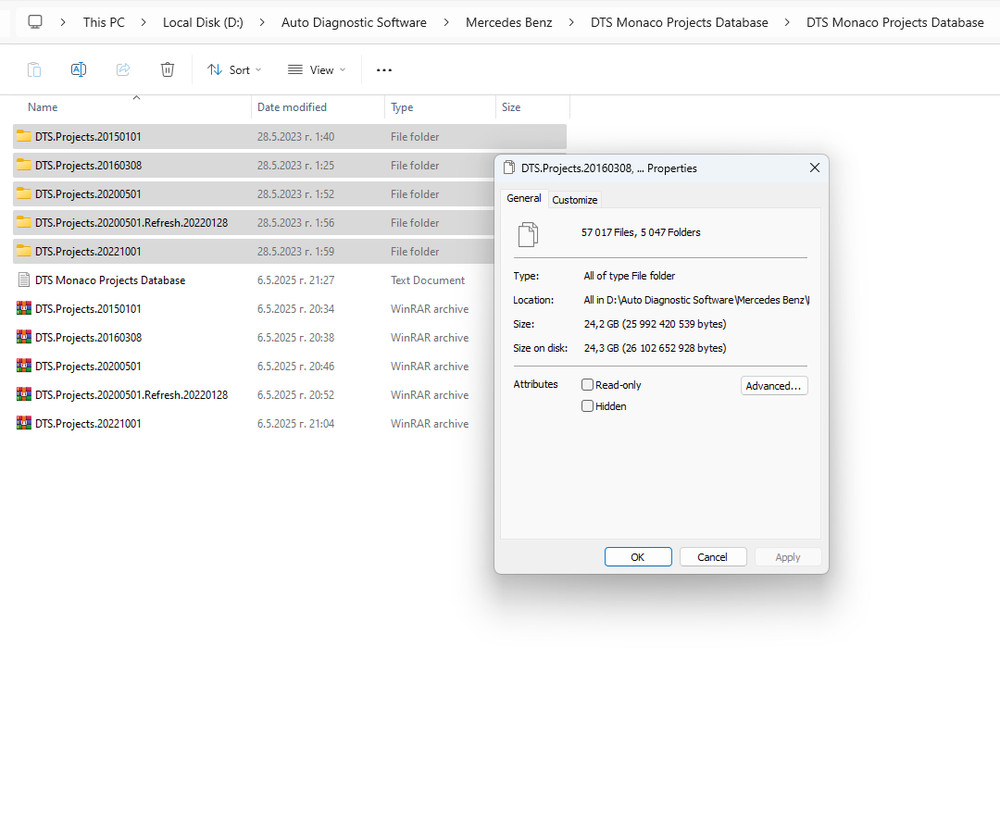The height and width of the screenshot is (833, 1000).
Task: Sort by Size column header
Action: click(532, 107)
